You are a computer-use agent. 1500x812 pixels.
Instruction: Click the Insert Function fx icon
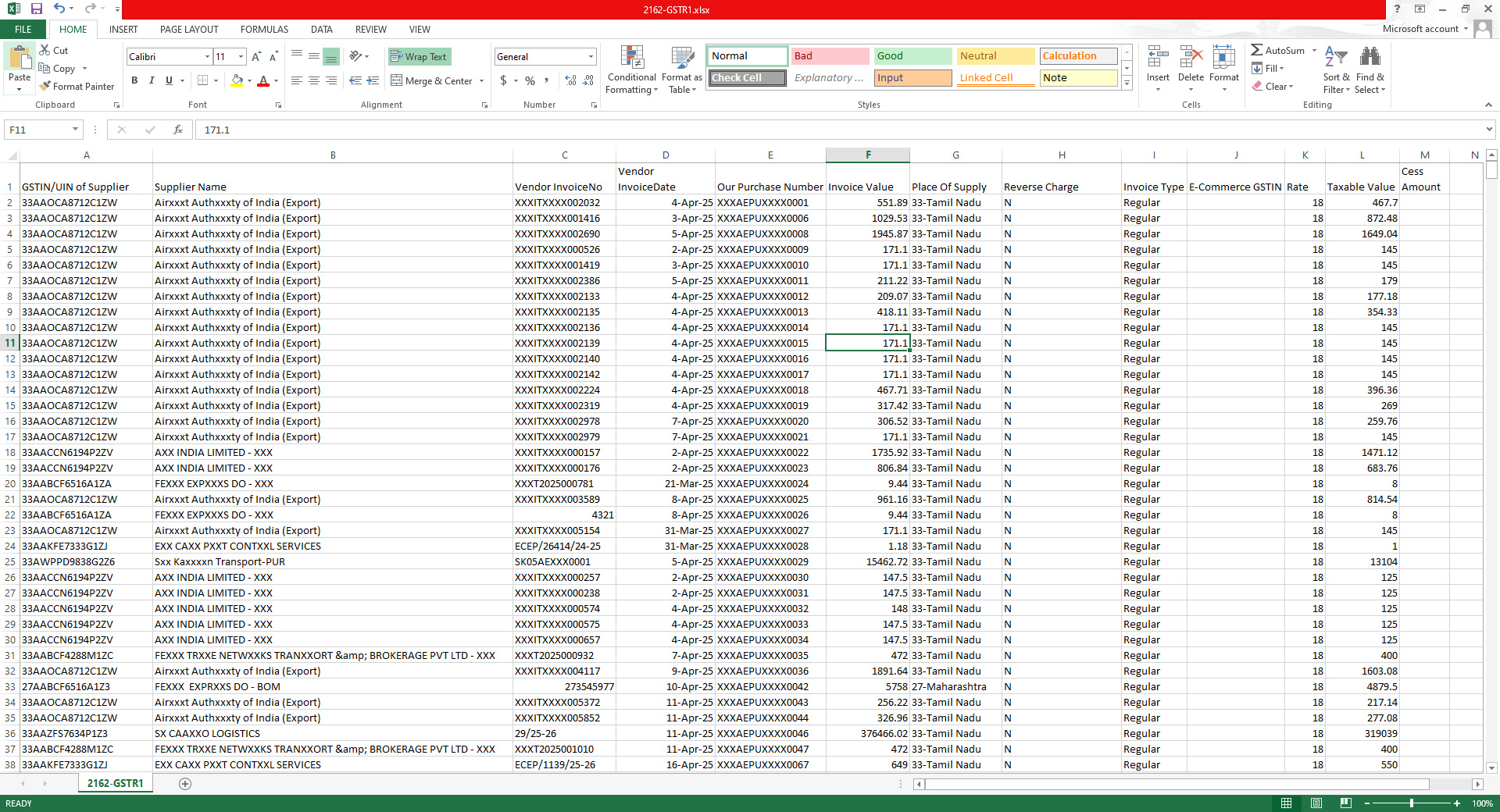pos(178,130)
